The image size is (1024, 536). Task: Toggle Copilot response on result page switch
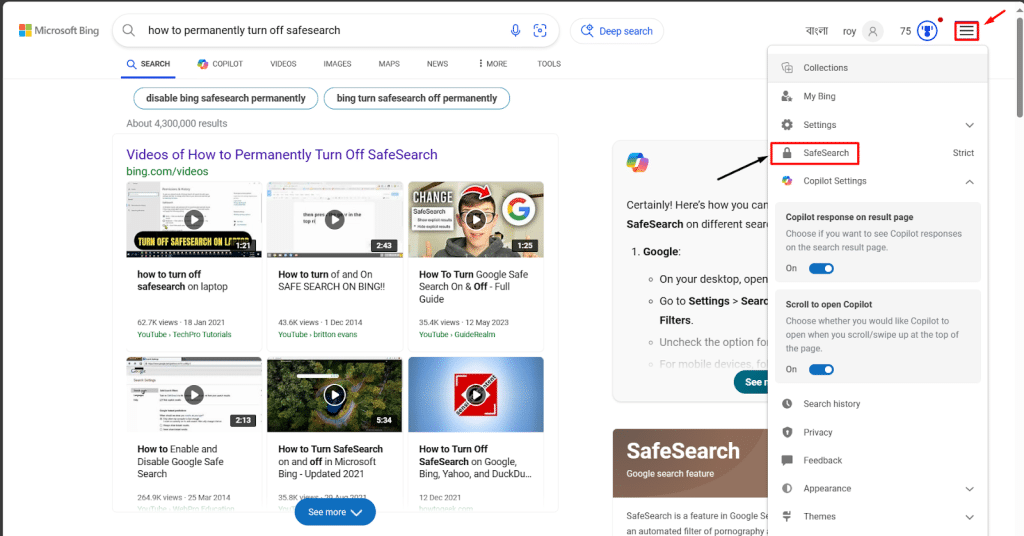(821, 268)
